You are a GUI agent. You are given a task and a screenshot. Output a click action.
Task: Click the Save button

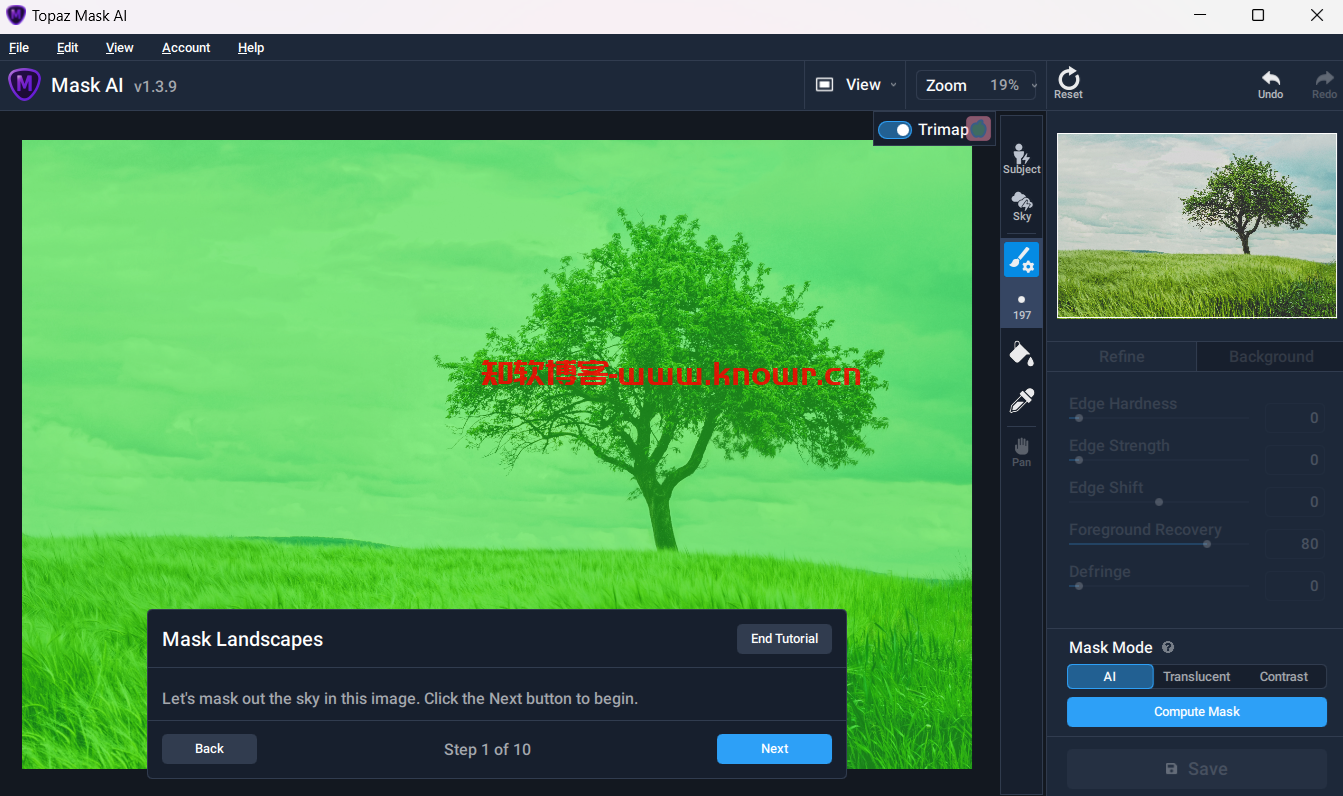point(1196,769)
